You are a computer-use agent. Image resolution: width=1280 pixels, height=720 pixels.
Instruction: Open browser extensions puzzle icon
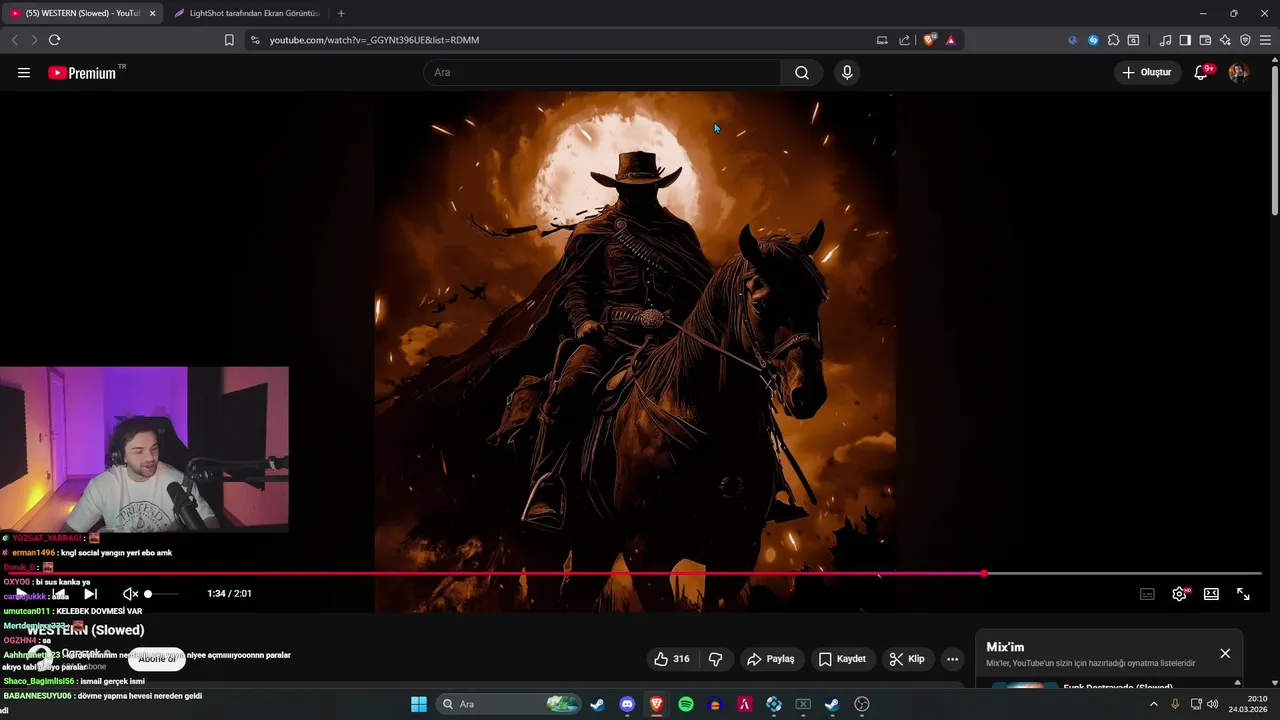pyautogui.click(x=1113, y=40)
